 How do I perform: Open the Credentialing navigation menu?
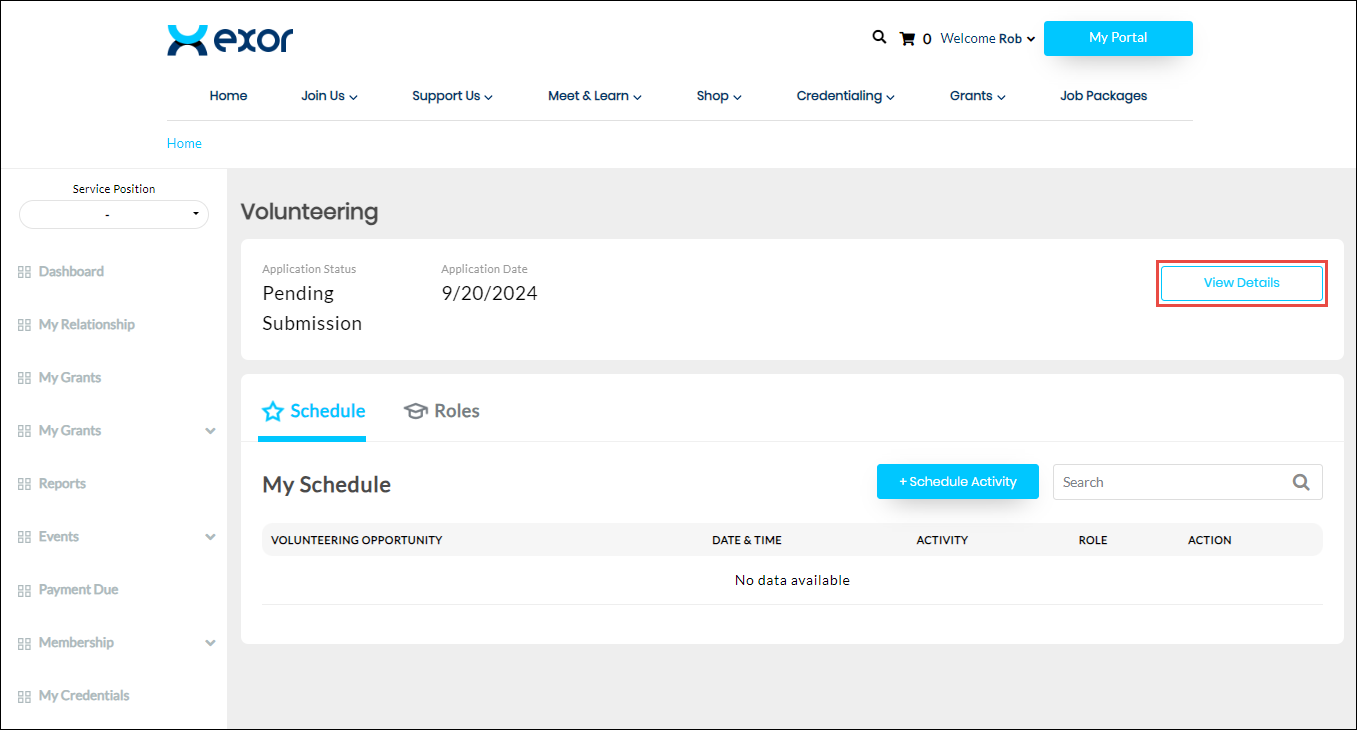click(x=844, y=96)
